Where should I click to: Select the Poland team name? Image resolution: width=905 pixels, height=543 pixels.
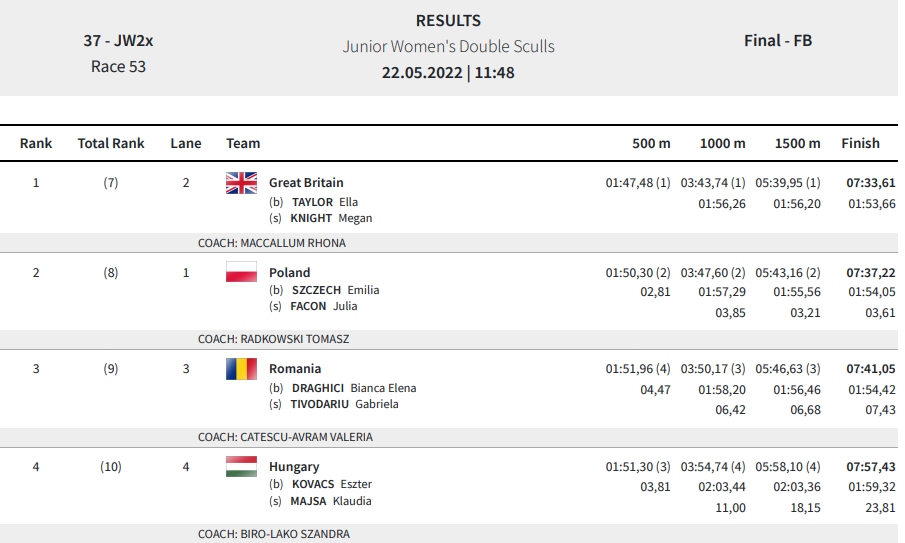pos(289,272)
